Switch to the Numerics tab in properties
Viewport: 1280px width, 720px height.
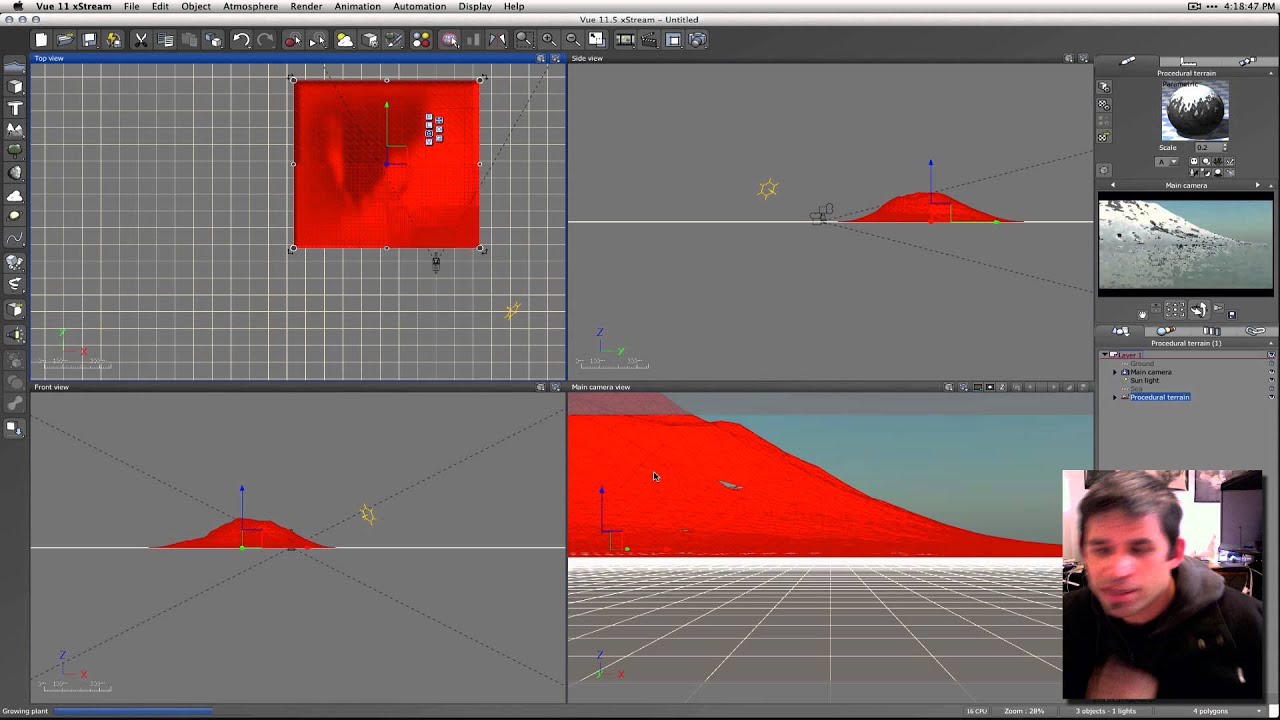coord(1188,62)
